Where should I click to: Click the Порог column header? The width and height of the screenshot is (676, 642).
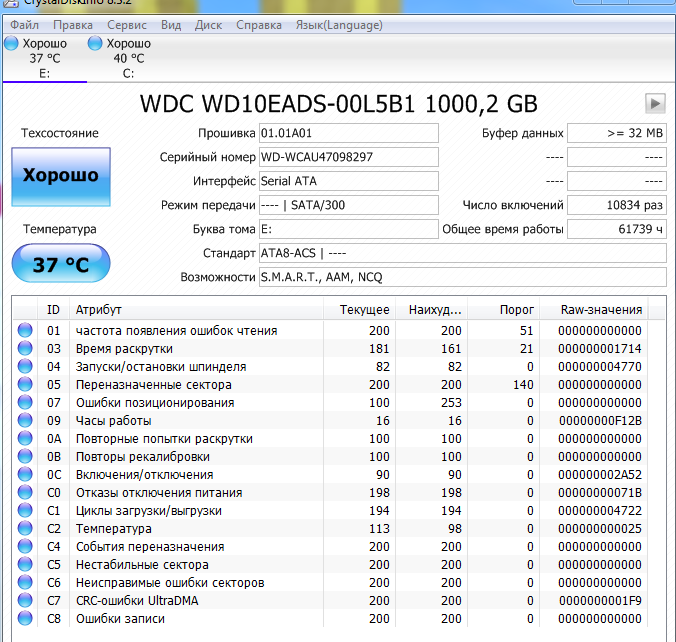click(504, 310)
